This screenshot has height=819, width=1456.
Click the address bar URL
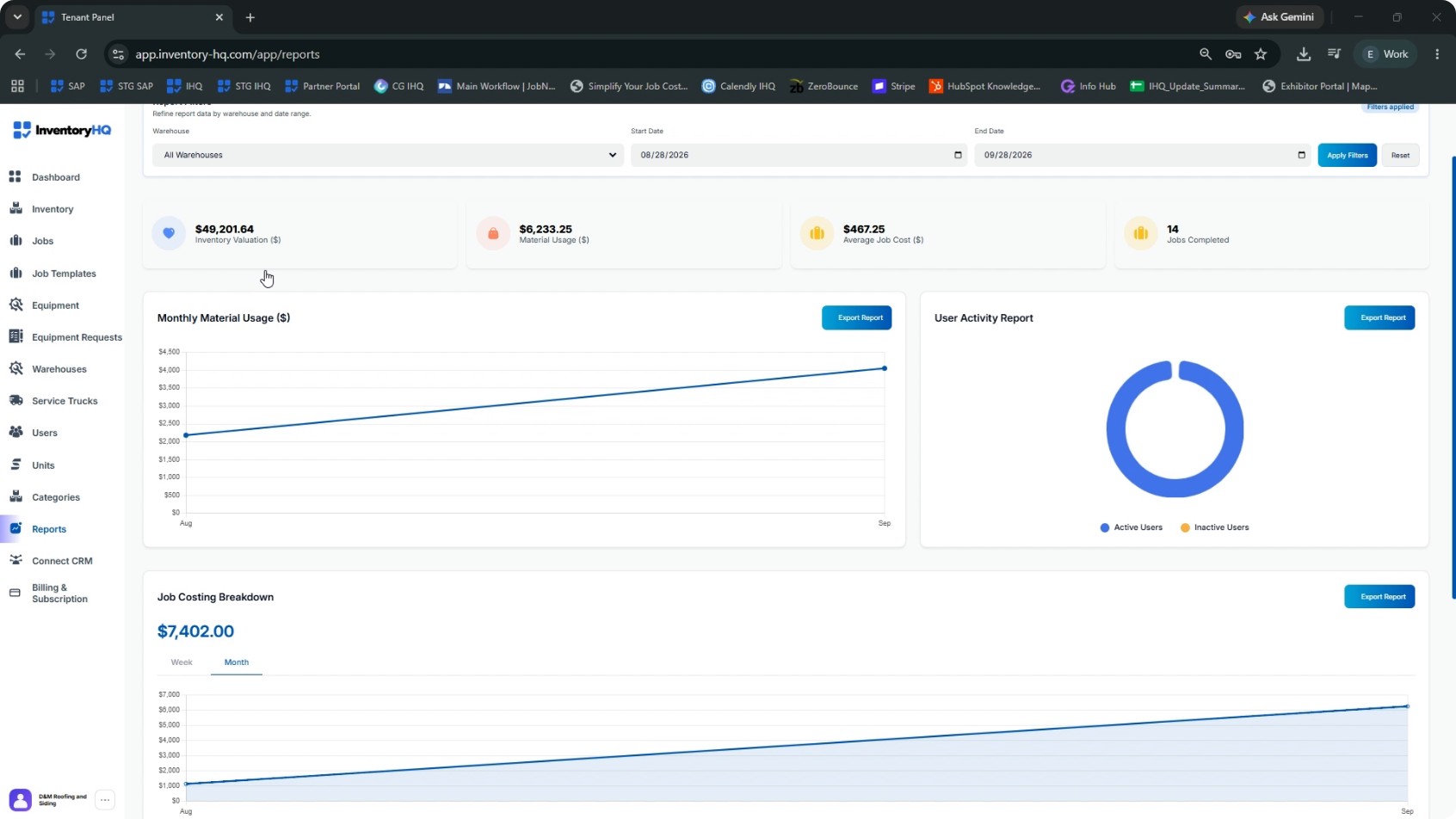pyautogui.click(x=227, y=54)
